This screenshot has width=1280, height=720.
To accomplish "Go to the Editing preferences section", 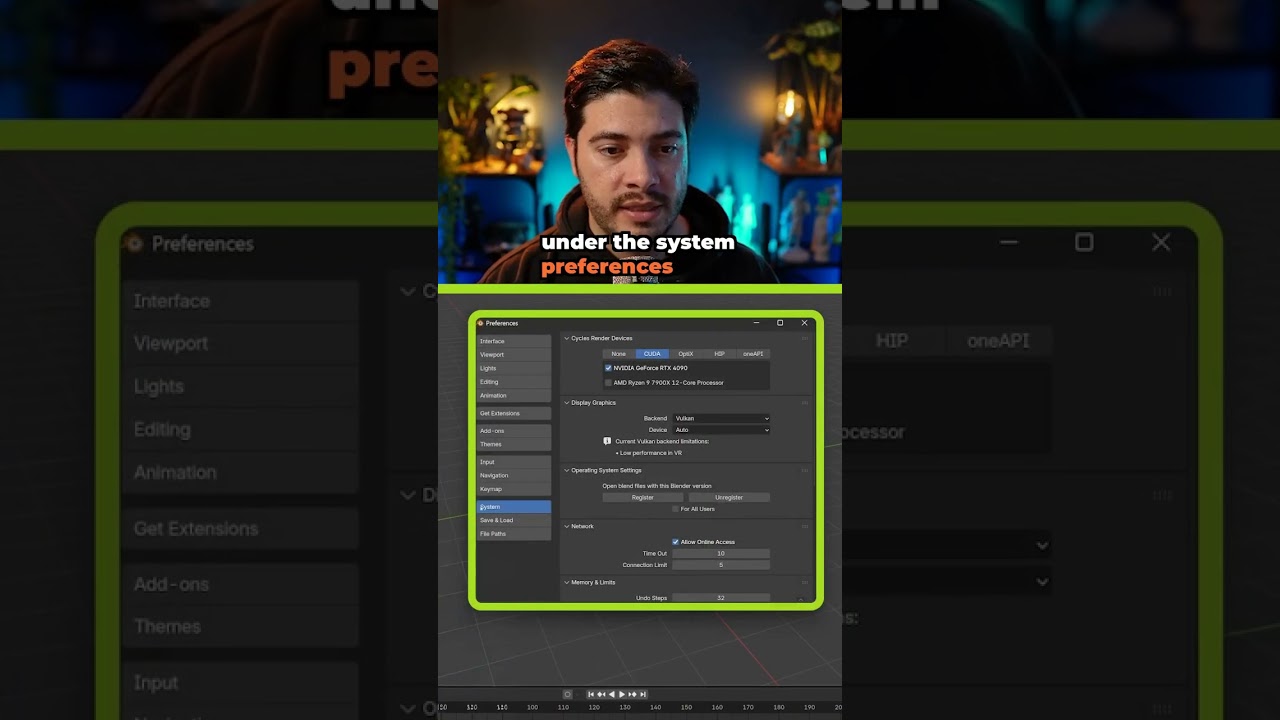I will click(x=514, y=382).
